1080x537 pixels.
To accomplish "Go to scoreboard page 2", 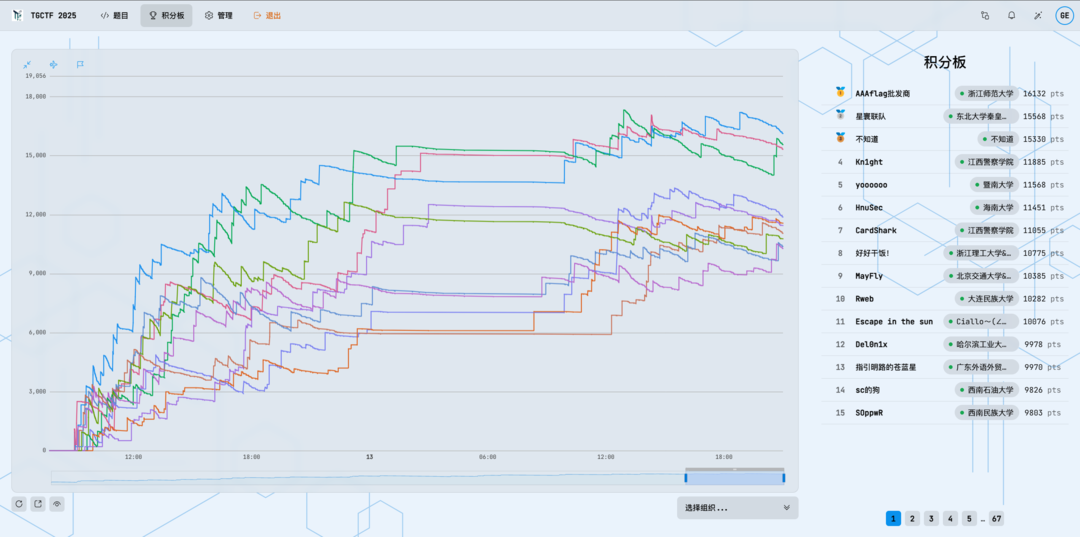I will tap(912, 518).
